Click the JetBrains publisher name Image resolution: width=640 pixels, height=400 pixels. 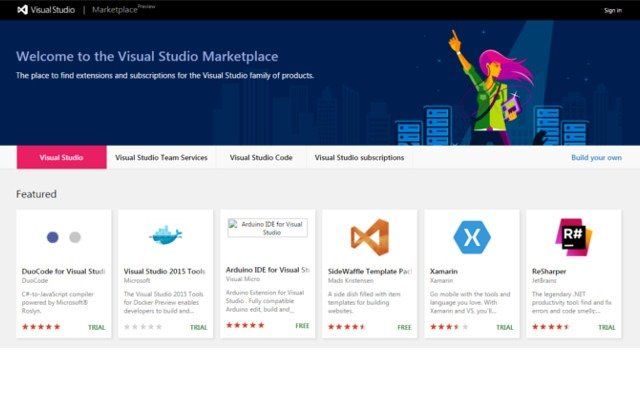pos(544,281)
